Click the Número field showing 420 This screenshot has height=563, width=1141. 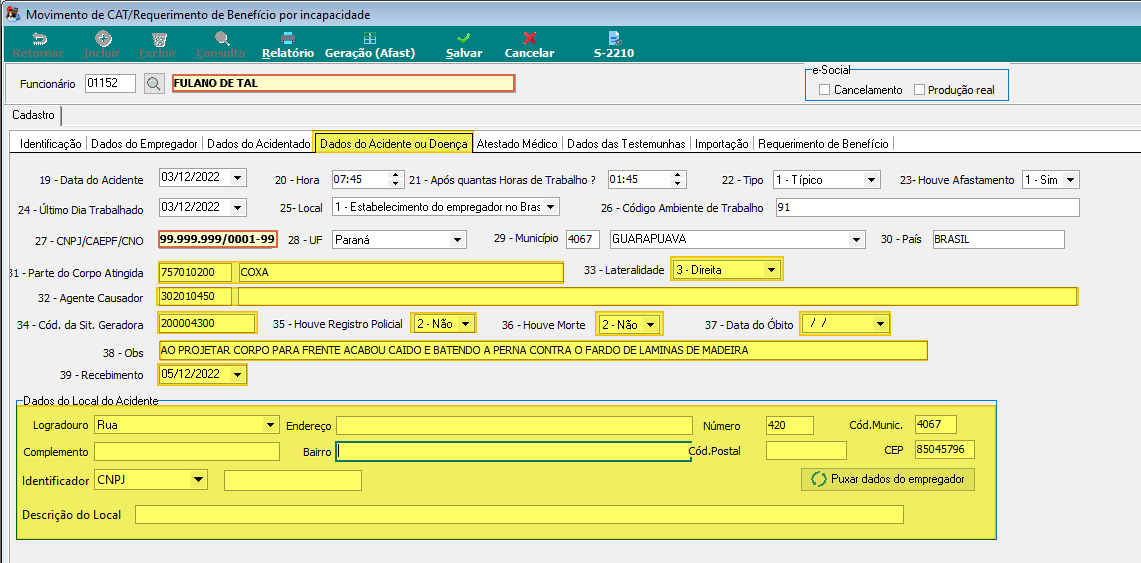(x=790, y=426)
